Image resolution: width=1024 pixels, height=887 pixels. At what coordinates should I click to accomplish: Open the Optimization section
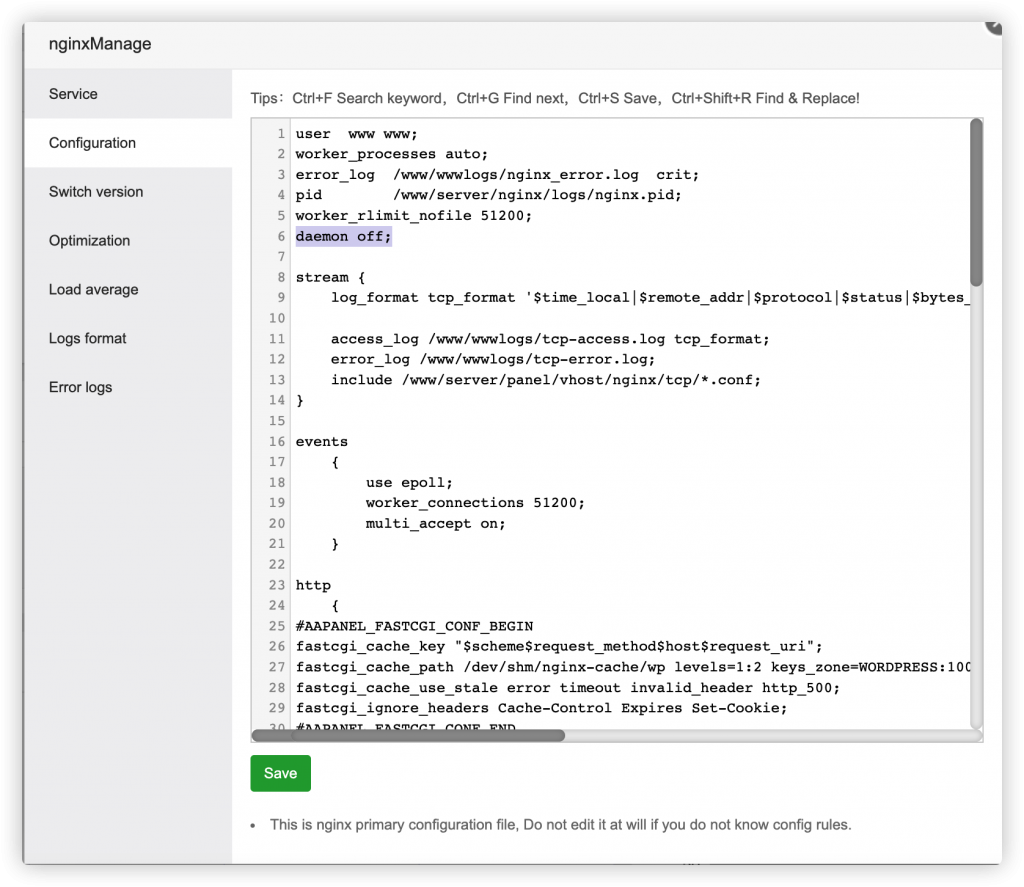point(89,241)
